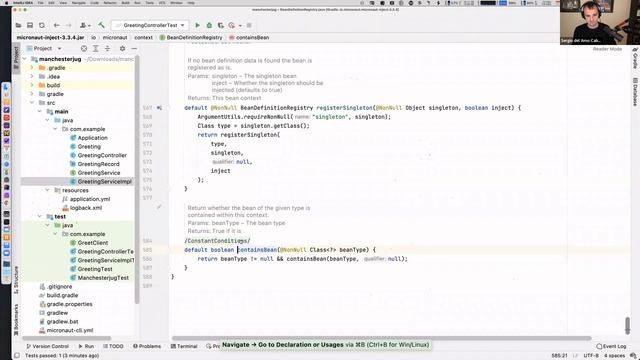640x360 pixels.
Task: Collapse the resources folder
Action: (47, 190)
